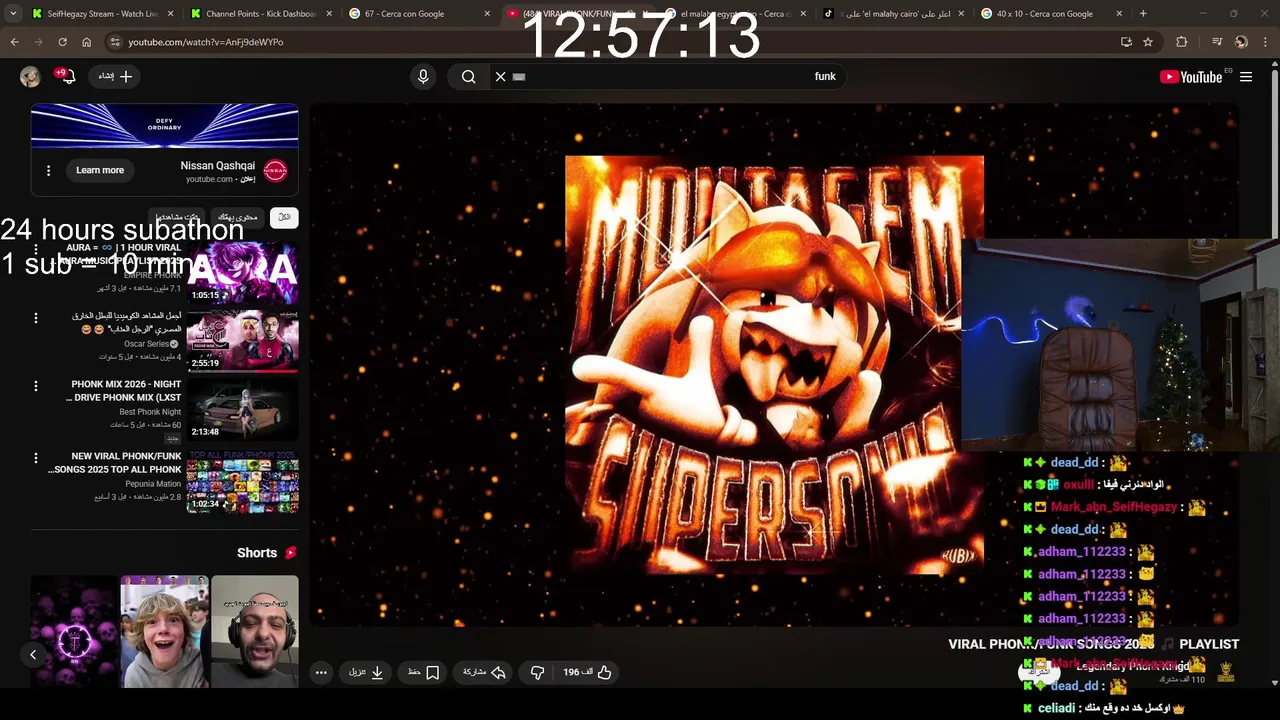Open the purple skulls Short
This screenshot has height=720, width=1280.
[74, 631]
